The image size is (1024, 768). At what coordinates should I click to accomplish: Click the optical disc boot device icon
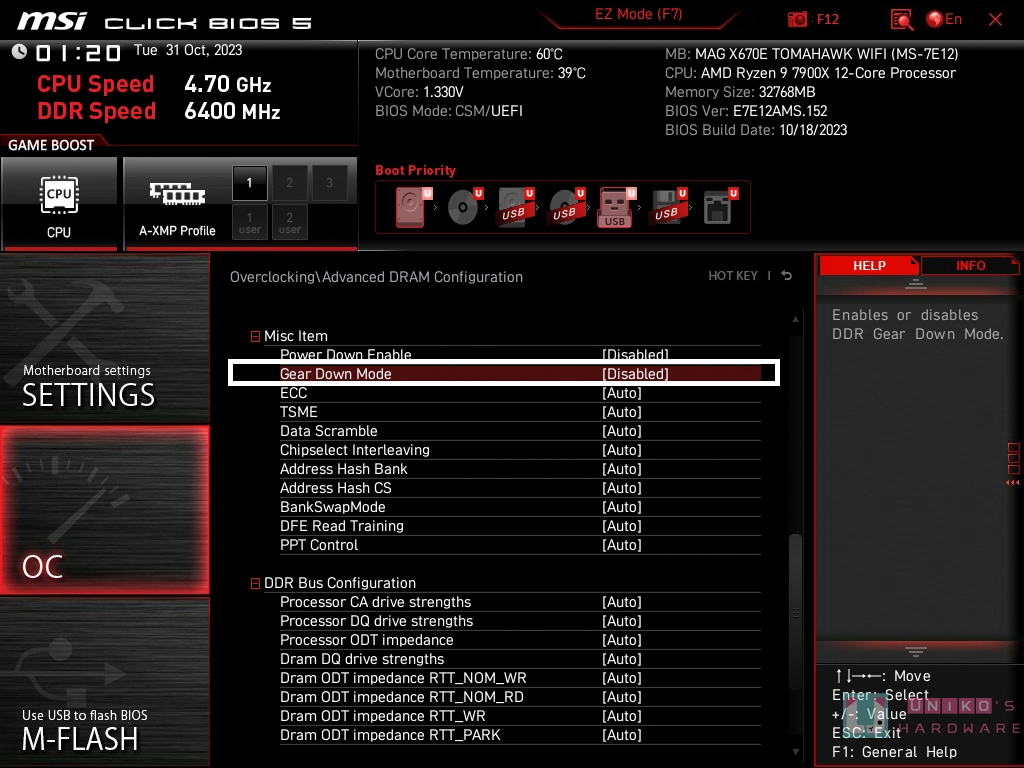coord(464,206)
